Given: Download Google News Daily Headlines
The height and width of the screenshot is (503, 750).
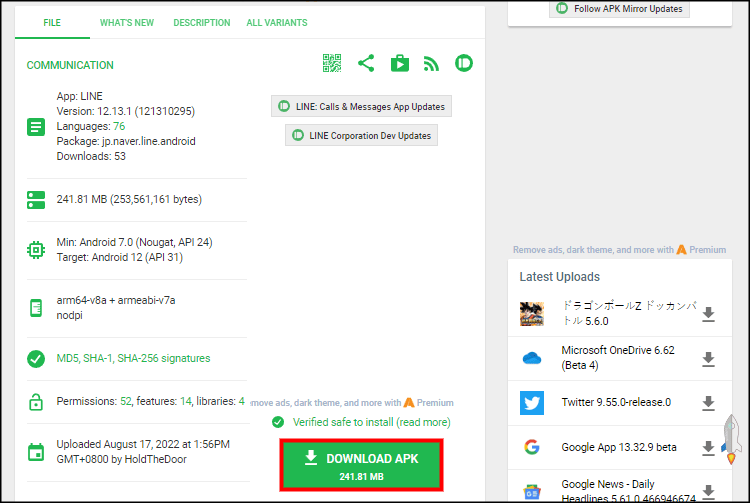Looking at the screenshot, I should click(708, 491).
